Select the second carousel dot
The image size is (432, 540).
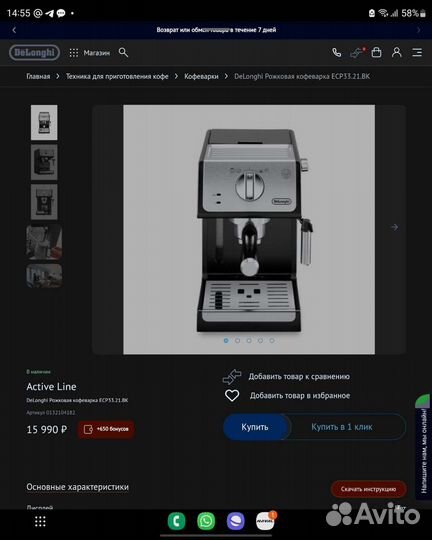point(237,340)
